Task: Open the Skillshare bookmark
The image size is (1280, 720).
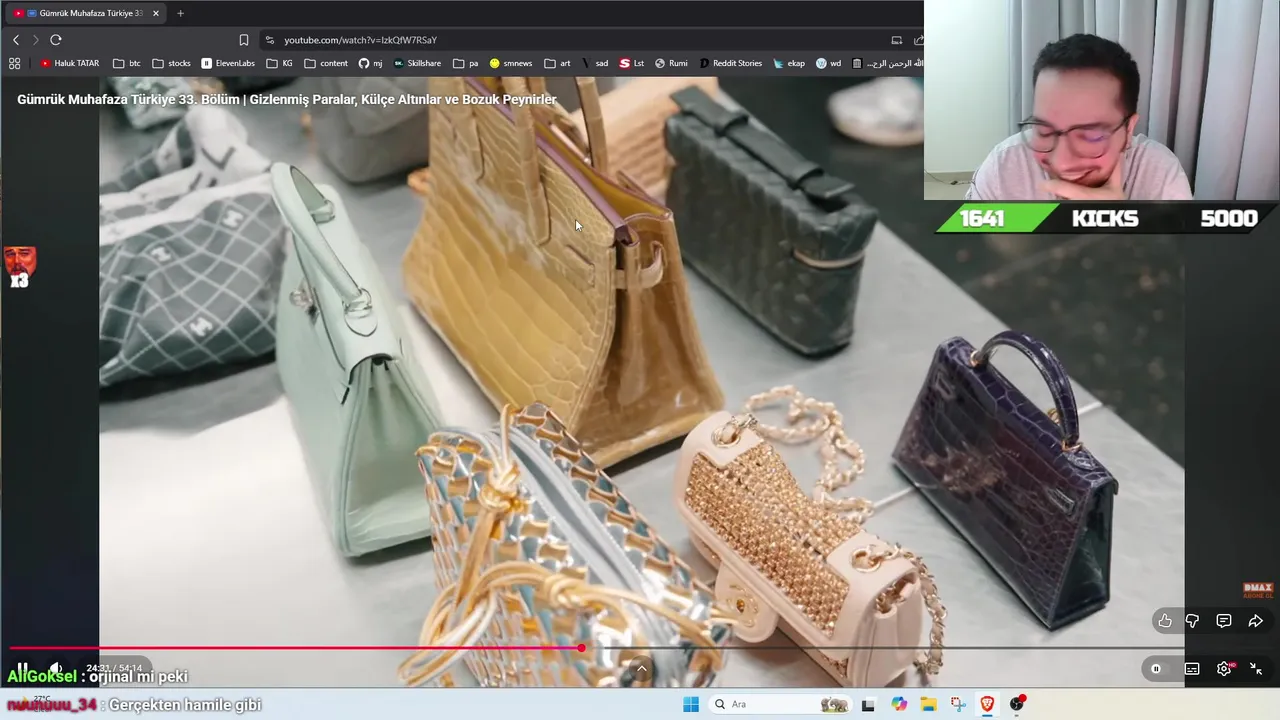Action: pyautogui.click(x=417, y=63)
